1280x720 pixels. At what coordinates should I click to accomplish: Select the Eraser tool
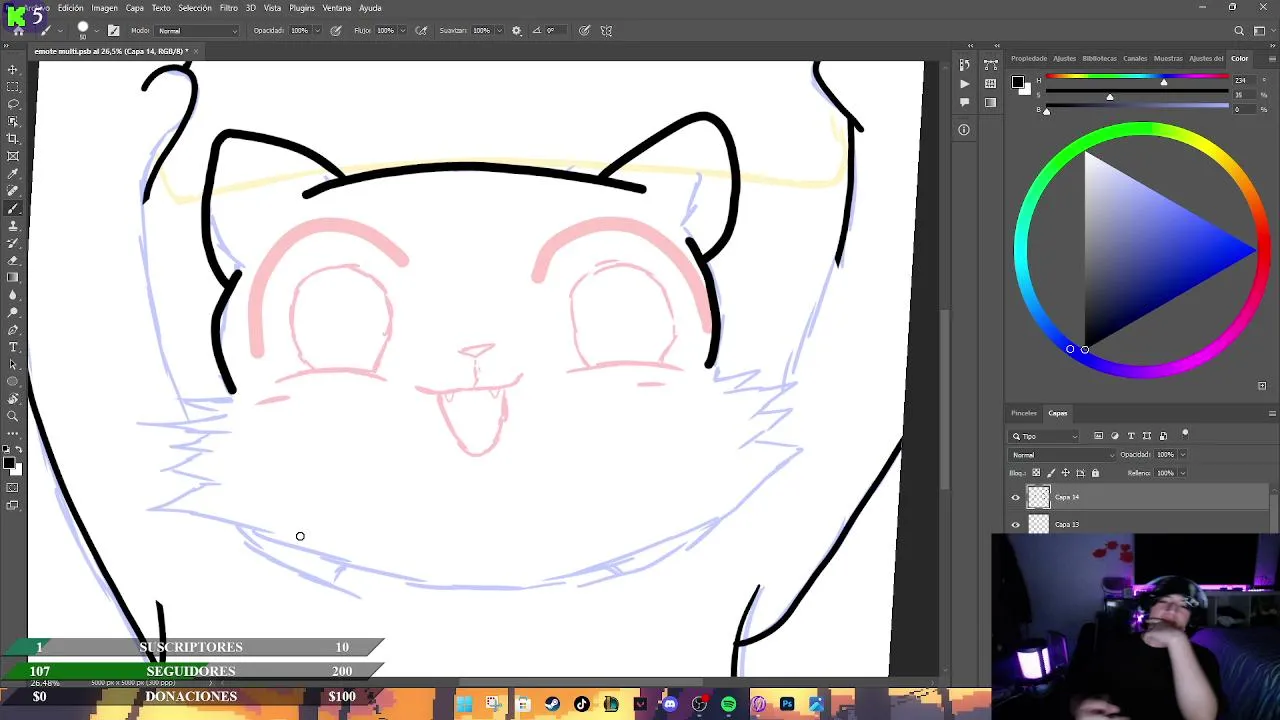[13, 261]
